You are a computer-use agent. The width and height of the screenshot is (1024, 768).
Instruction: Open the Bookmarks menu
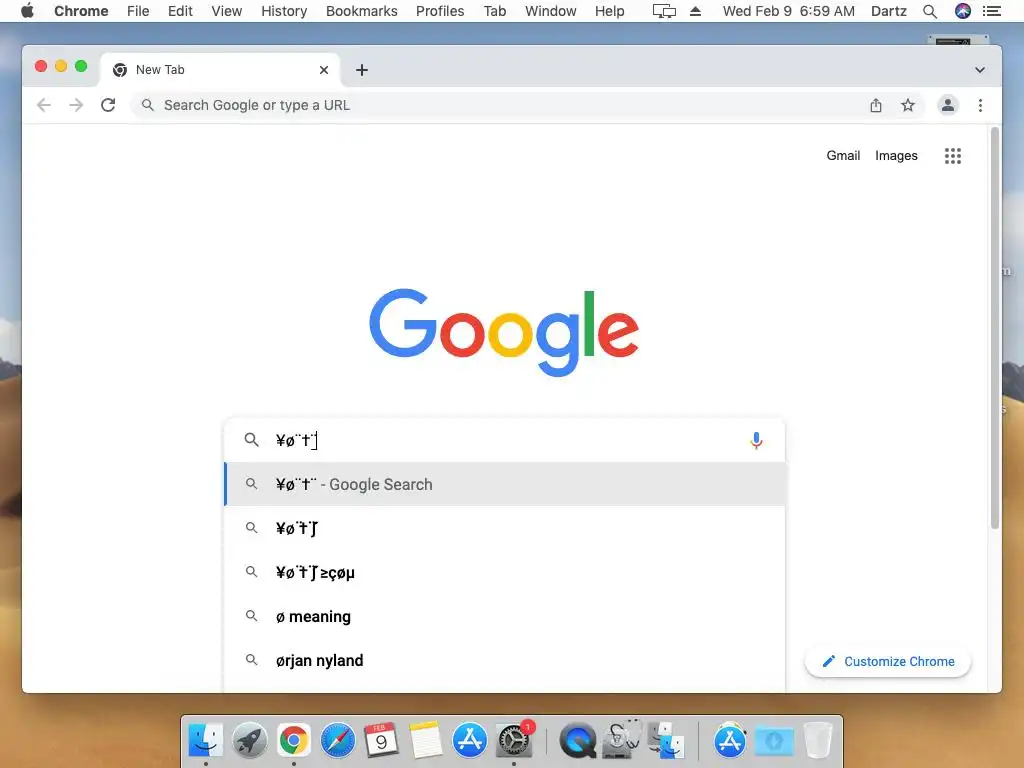pyautogui.click(x=361, y=11)
